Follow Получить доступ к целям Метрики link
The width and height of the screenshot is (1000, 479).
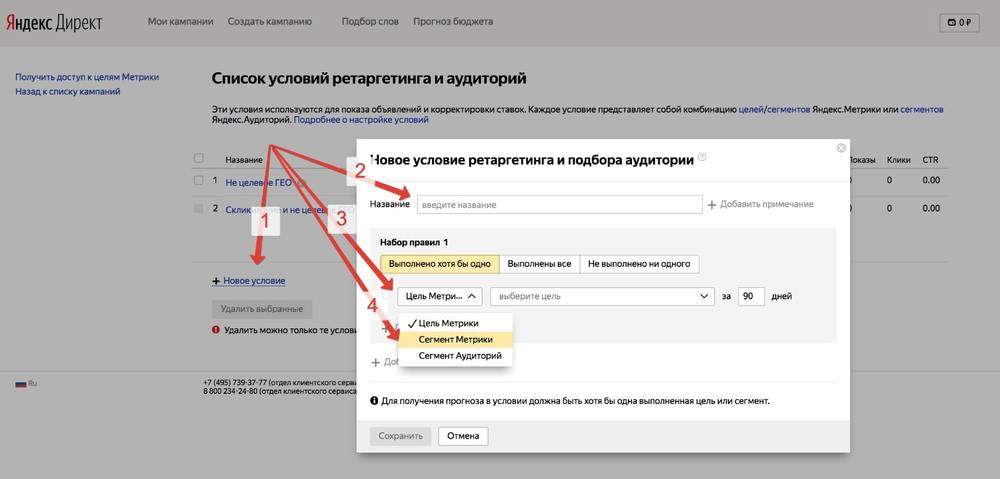tap(87, 77)
